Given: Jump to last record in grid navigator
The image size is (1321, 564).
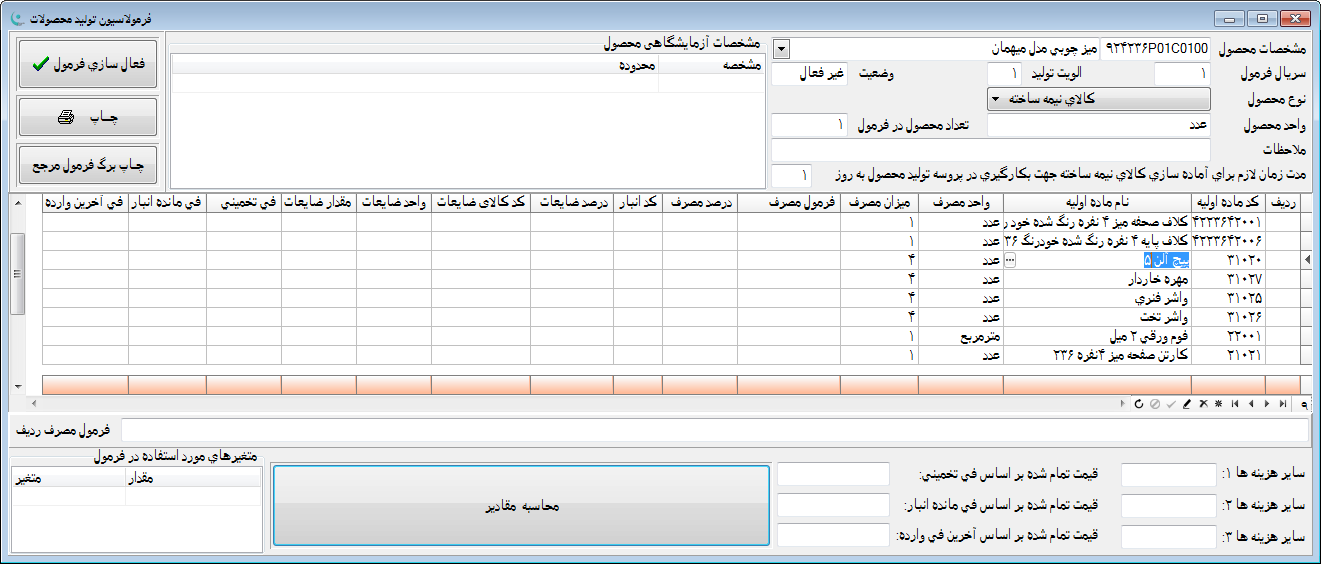Looking at the screenshot, I should pyautogui.click(x=1283, y=403).
